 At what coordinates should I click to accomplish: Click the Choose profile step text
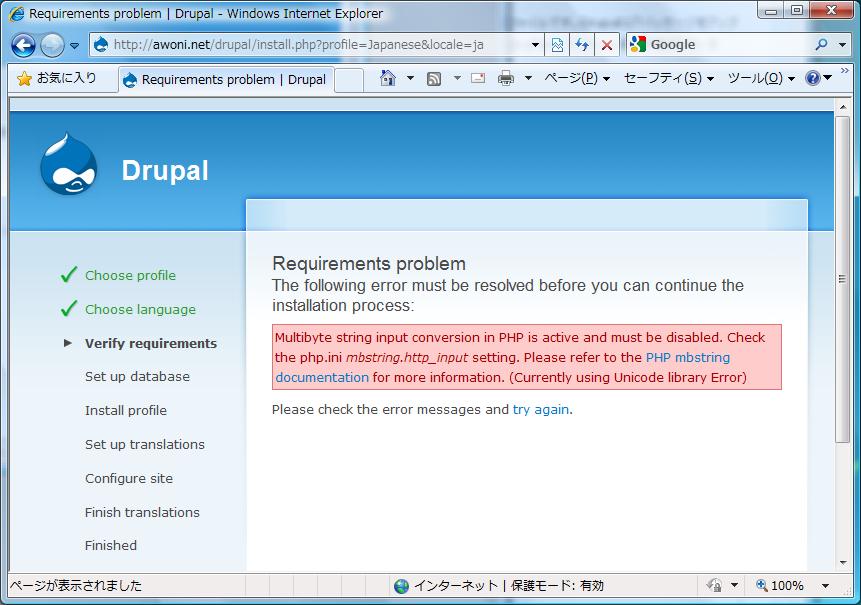[x=131, y=276]
